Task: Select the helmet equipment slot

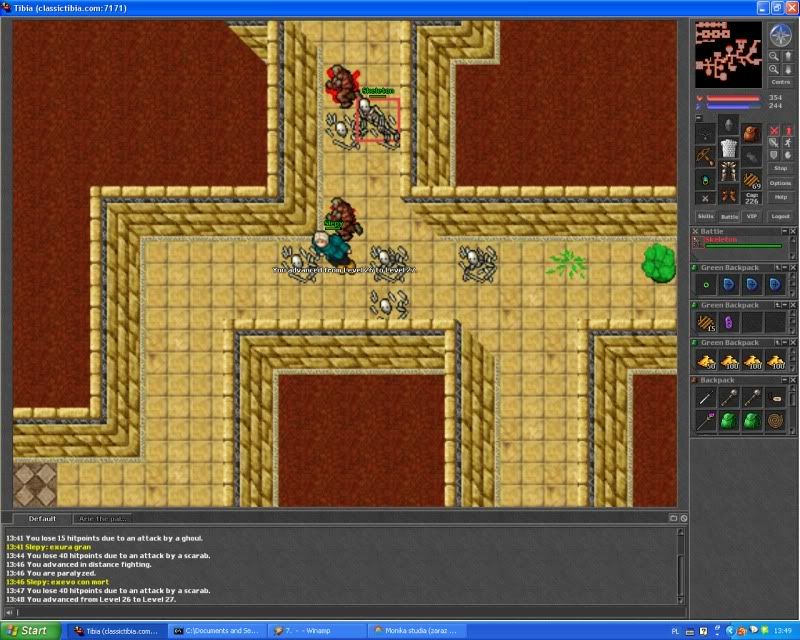Action: [729, 125]
